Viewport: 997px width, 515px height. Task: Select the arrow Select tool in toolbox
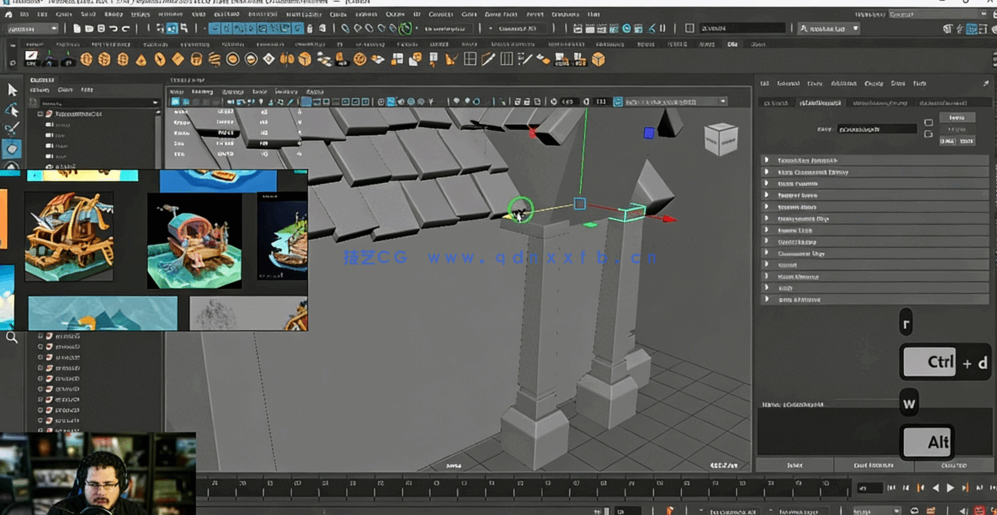12,90
